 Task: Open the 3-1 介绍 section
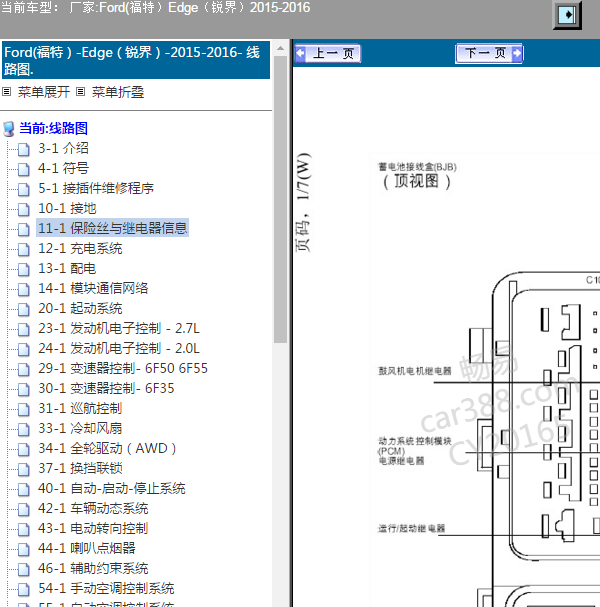[63, 148]
